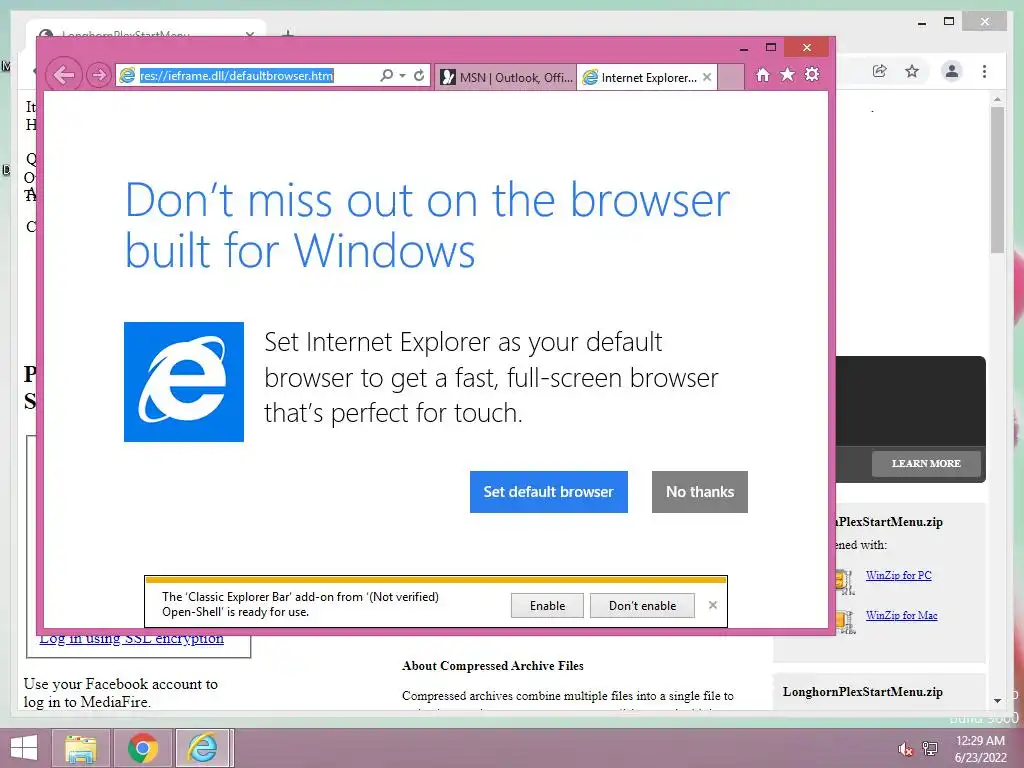Switch to the MSN Outlook tab
The height and width of the screenshot is (768, 1024).
tap(506, 77)
